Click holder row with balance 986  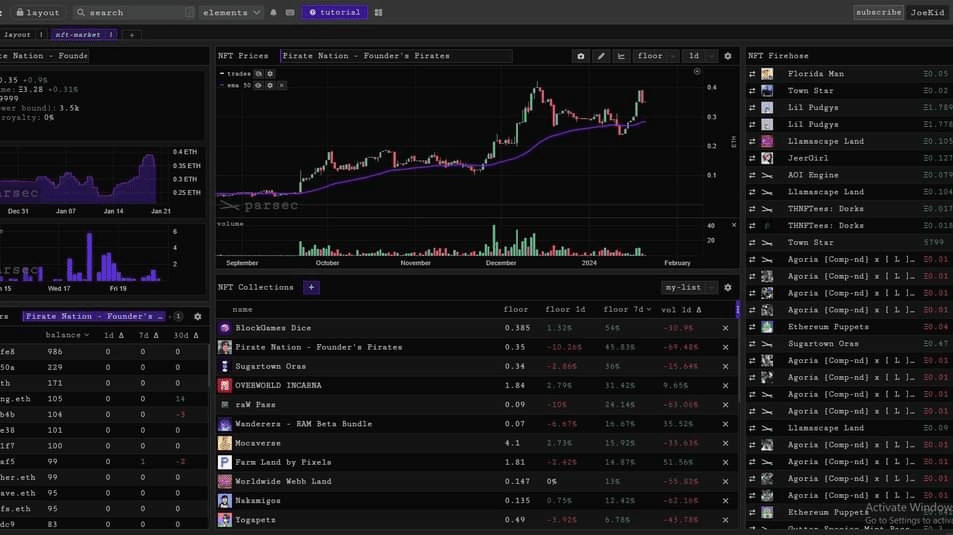click(x=103, y=351)
